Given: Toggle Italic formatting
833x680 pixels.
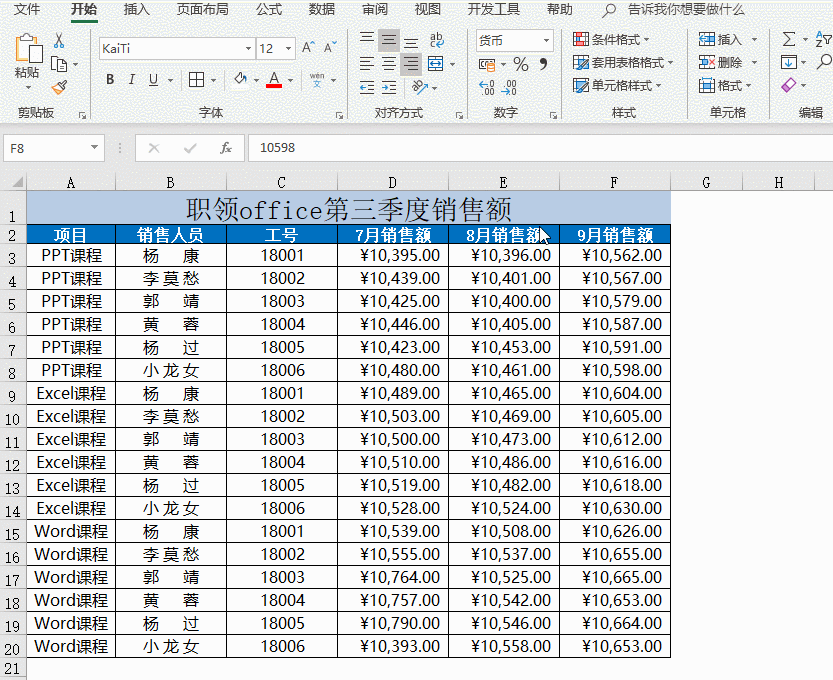Looking at the screenshot, I should pos(132,80).
